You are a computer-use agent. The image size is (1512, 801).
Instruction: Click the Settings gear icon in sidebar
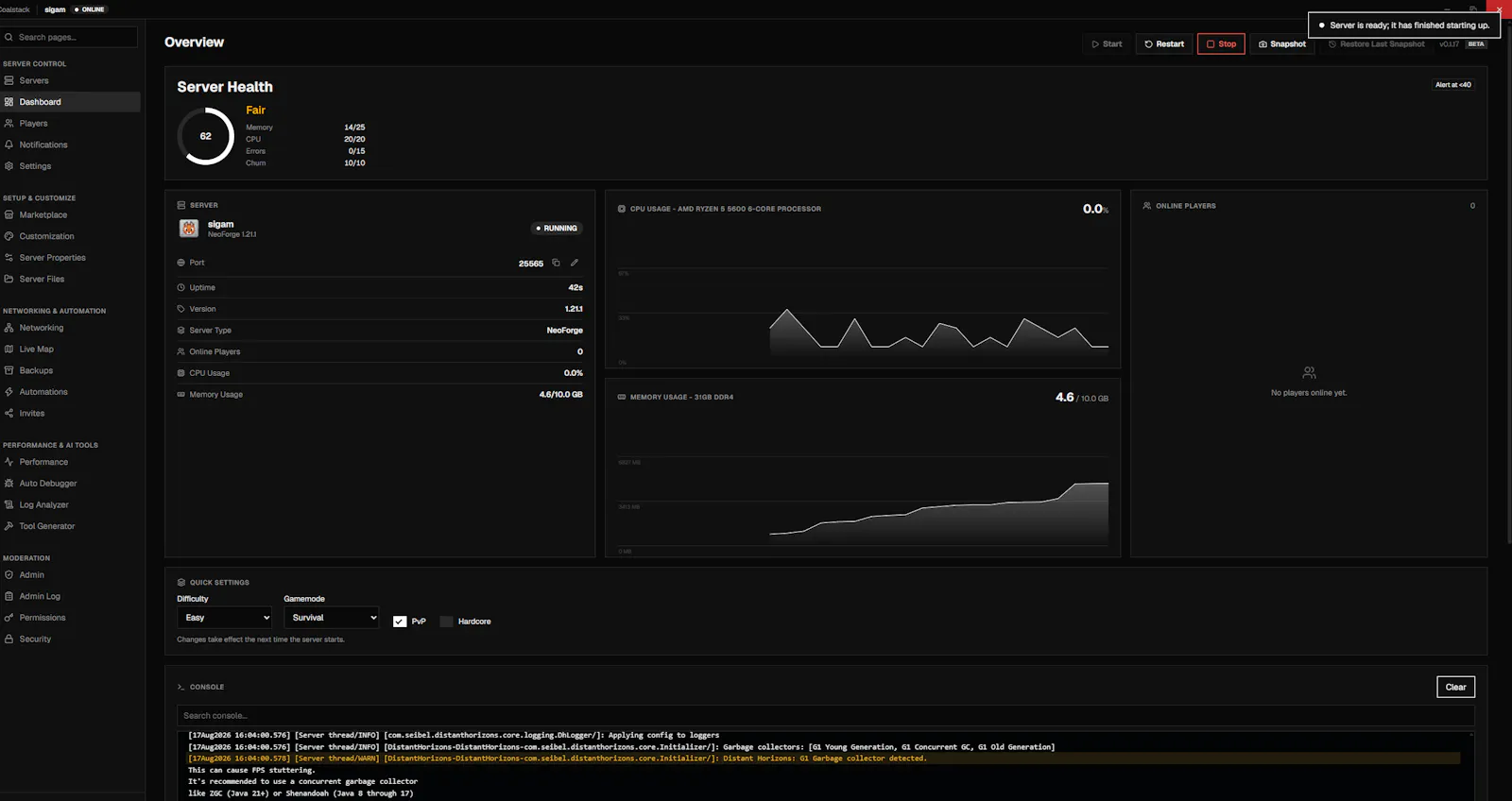[9, 165]
